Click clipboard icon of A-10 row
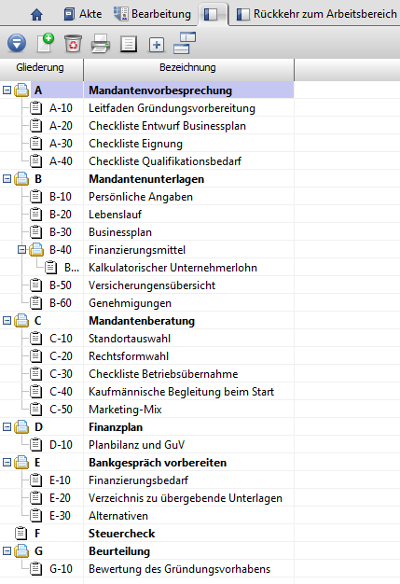The image size is (400, 584). [x=36, y=108]
